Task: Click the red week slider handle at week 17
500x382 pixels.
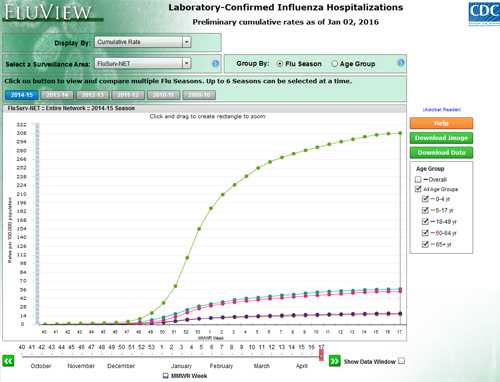Action: tap(321, 355)
